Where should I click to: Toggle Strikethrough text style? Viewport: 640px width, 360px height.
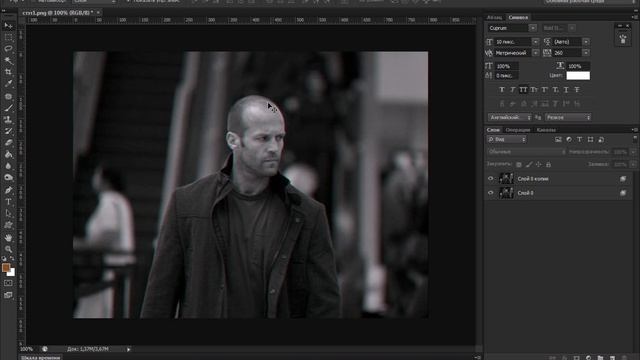pyautogui.click(x=577, y=90)
